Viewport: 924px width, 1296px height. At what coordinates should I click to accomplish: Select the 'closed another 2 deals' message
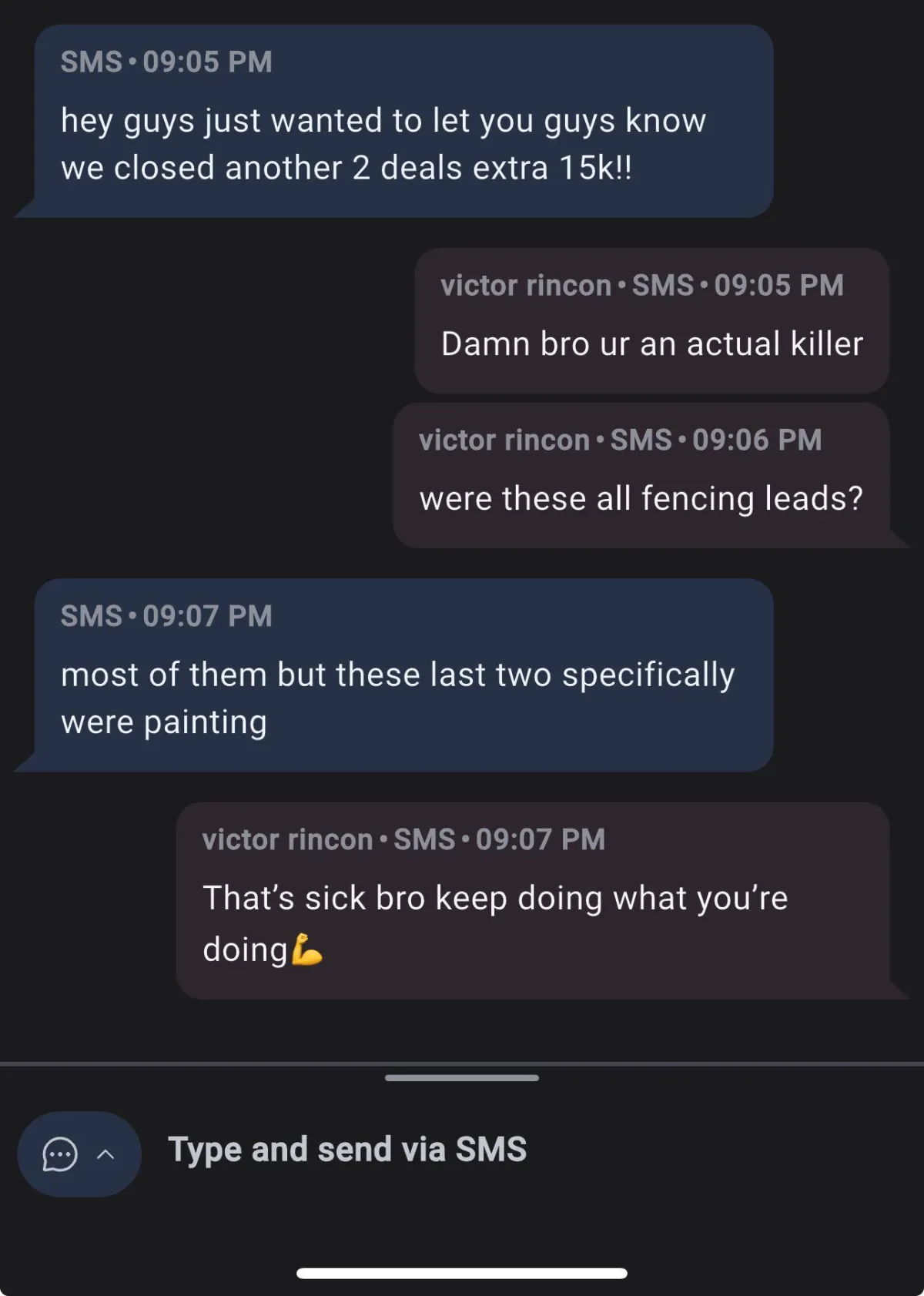click(393, 121)
